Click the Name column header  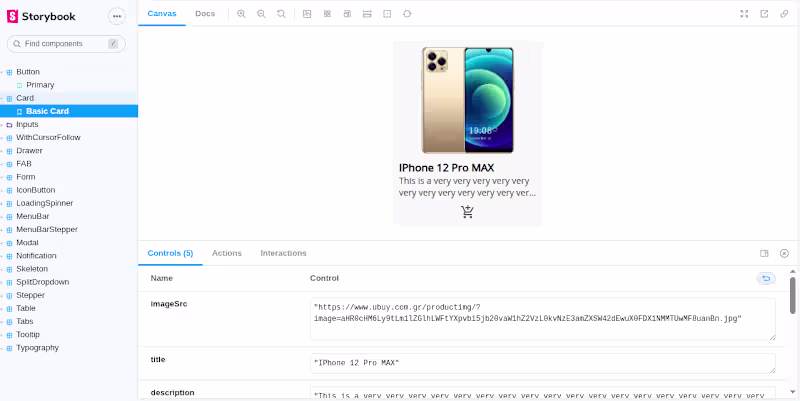[x=162, y=279]
